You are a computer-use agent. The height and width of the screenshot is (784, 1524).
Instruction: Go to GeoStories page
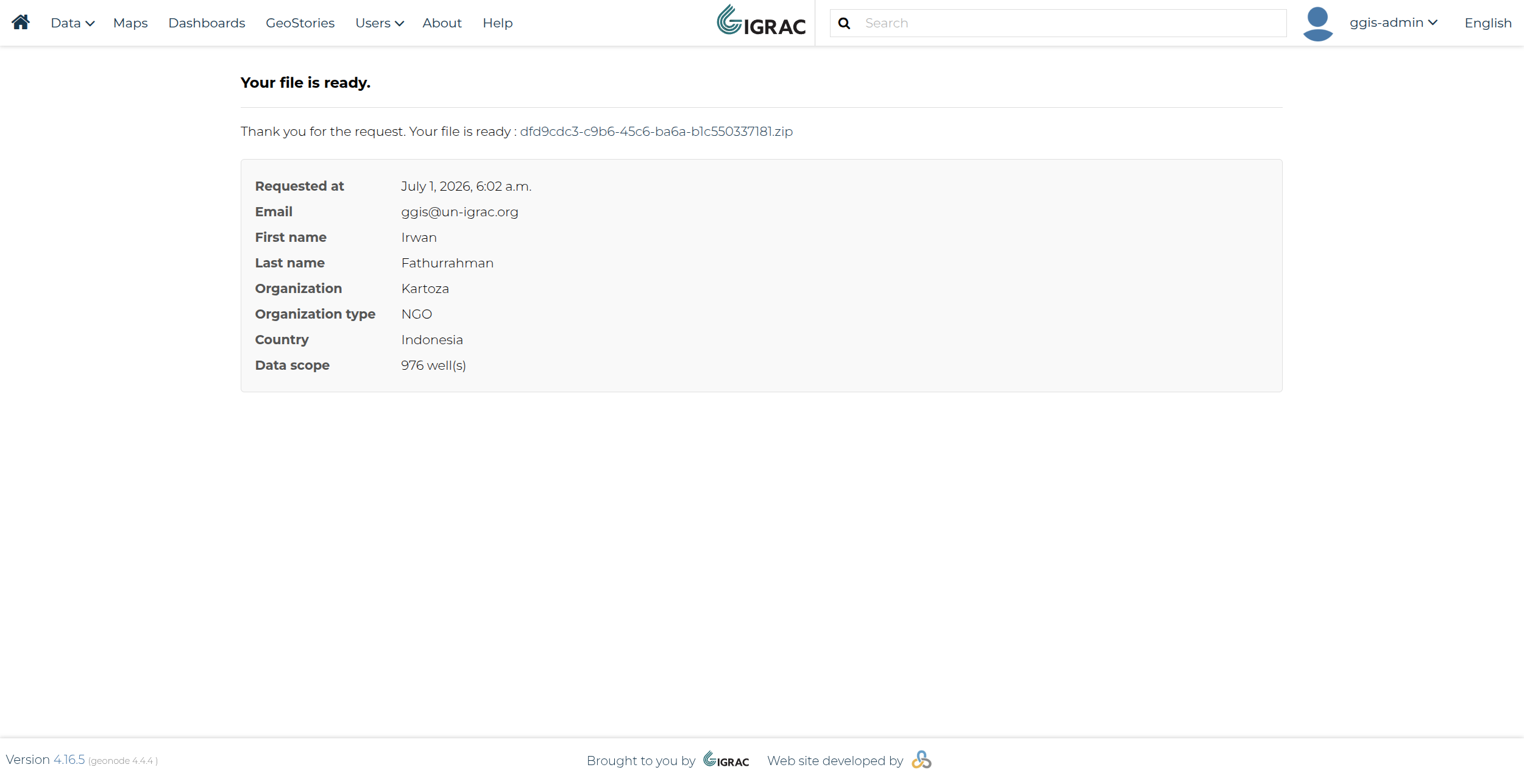tap(300, 23)
